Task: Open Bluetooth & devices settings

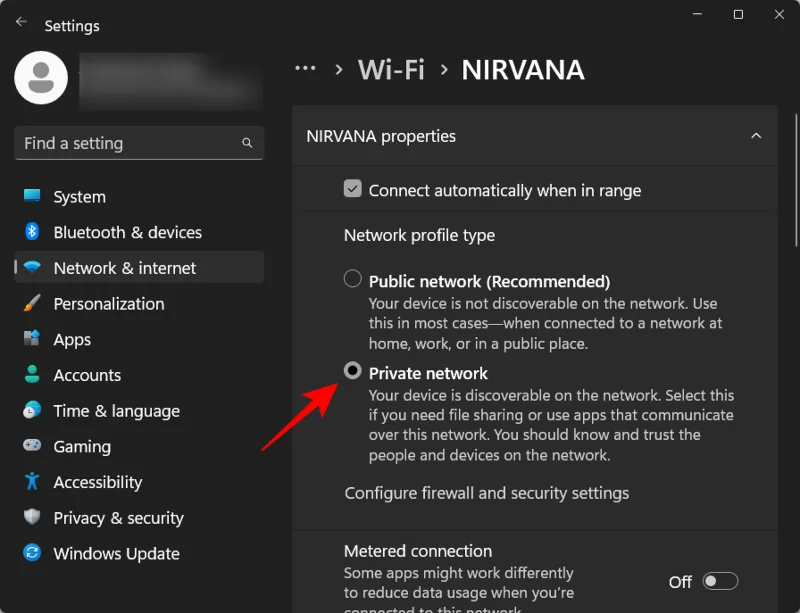Action: tap(139, 232)
